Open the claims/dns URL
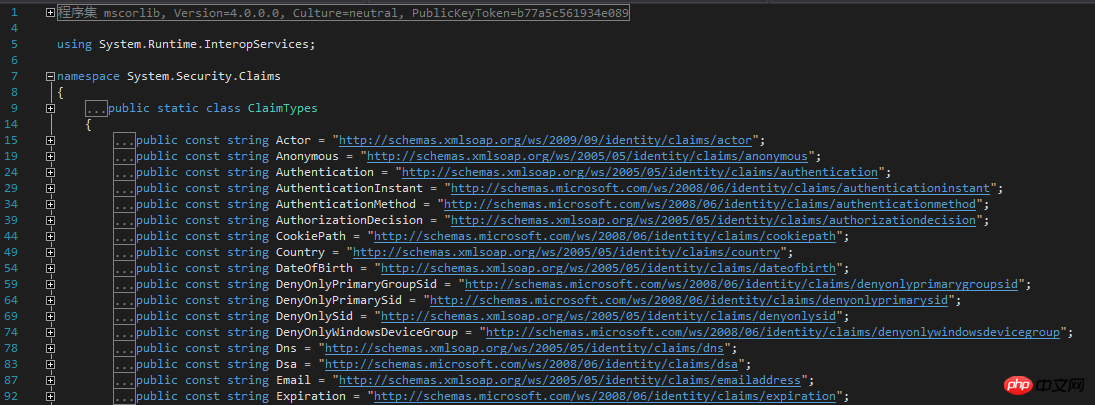Screen dimensions: 1095x405 (x=524, y=348)
